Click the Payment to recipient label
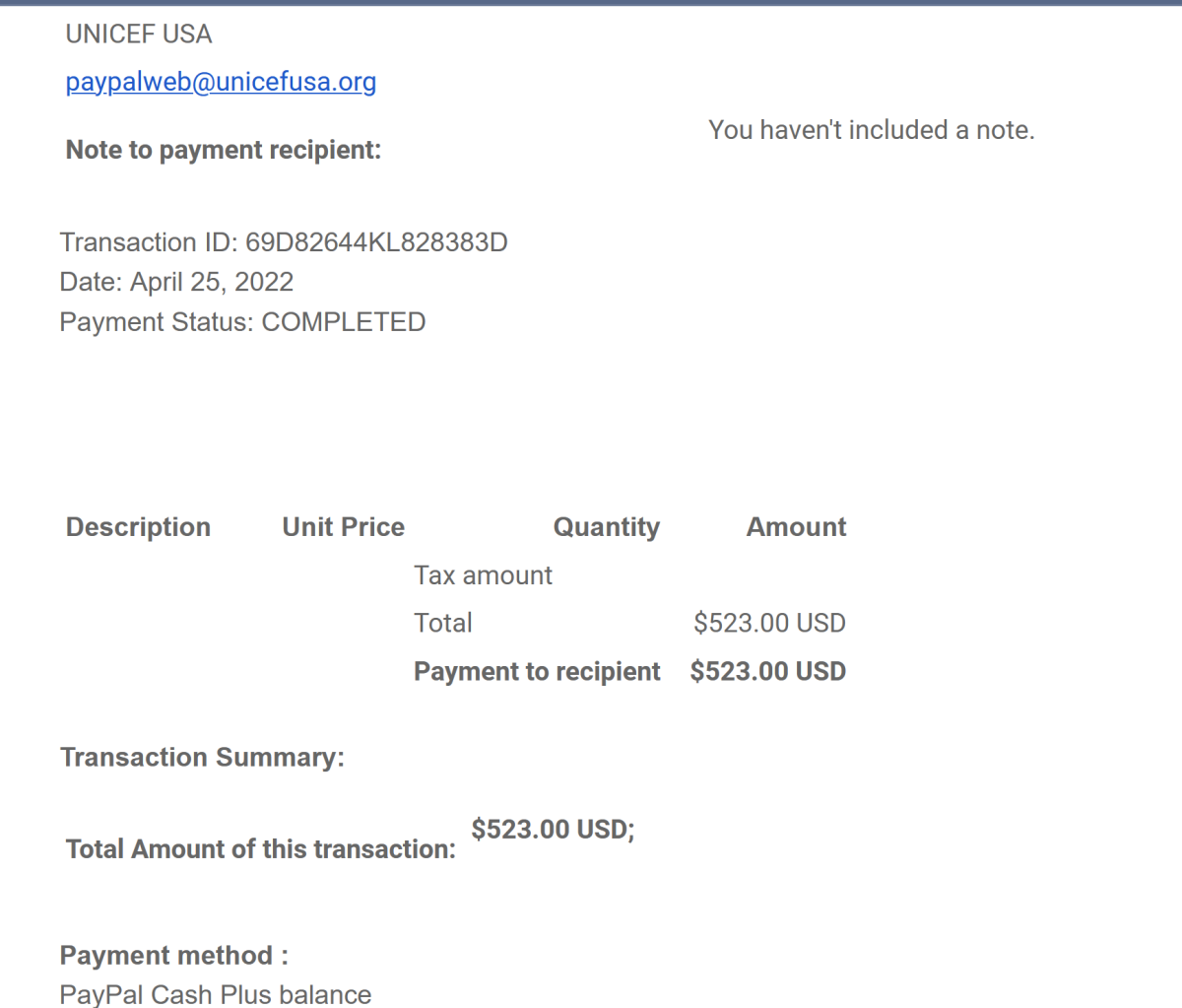1182x1008 pixels. click(537, 671)
